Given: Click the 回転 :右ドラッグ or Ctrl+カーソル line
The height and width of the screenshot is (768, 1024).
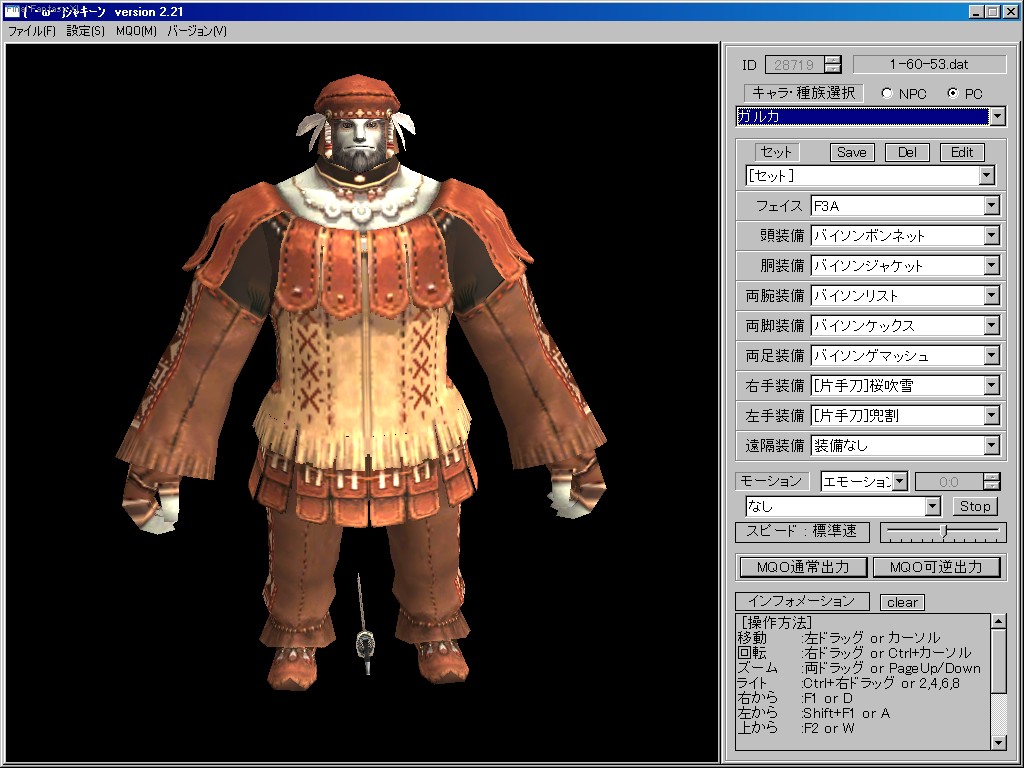Looking at the screenshot, I should pos(854,652).
